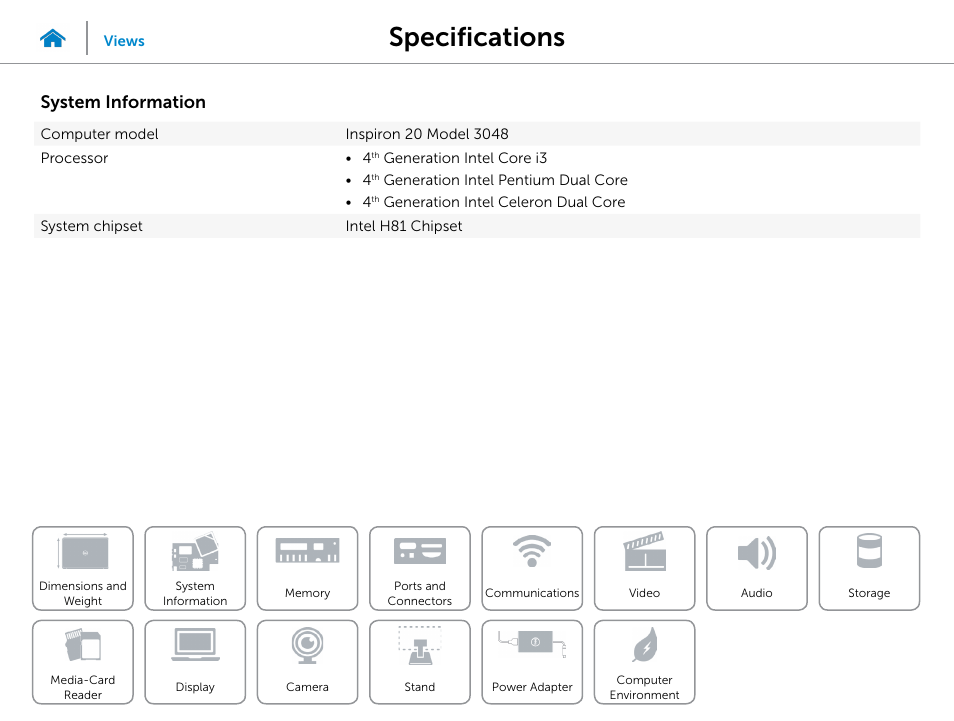The width and height of the screenshot is (954, 721).
Task: Open Ports and Connectors tile
Action: pos(420,568)
